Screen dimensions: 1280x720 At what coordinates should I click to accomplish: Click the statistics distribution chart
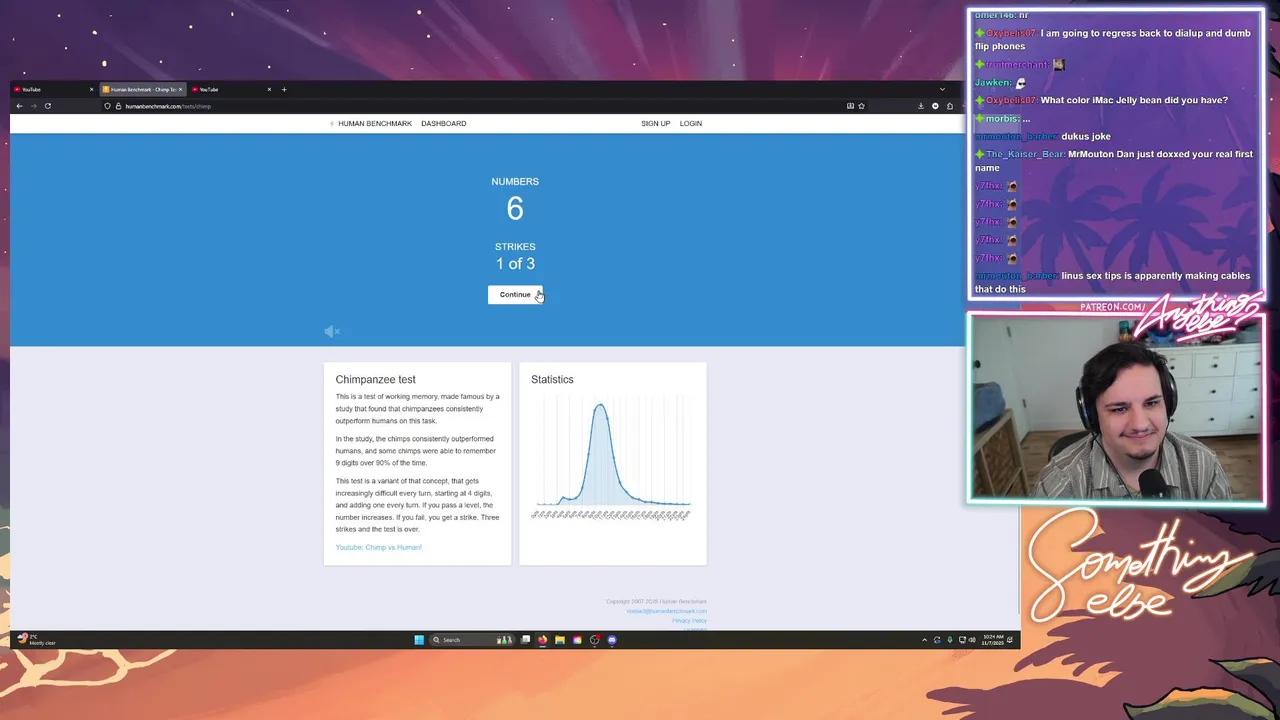pos(612,457)
